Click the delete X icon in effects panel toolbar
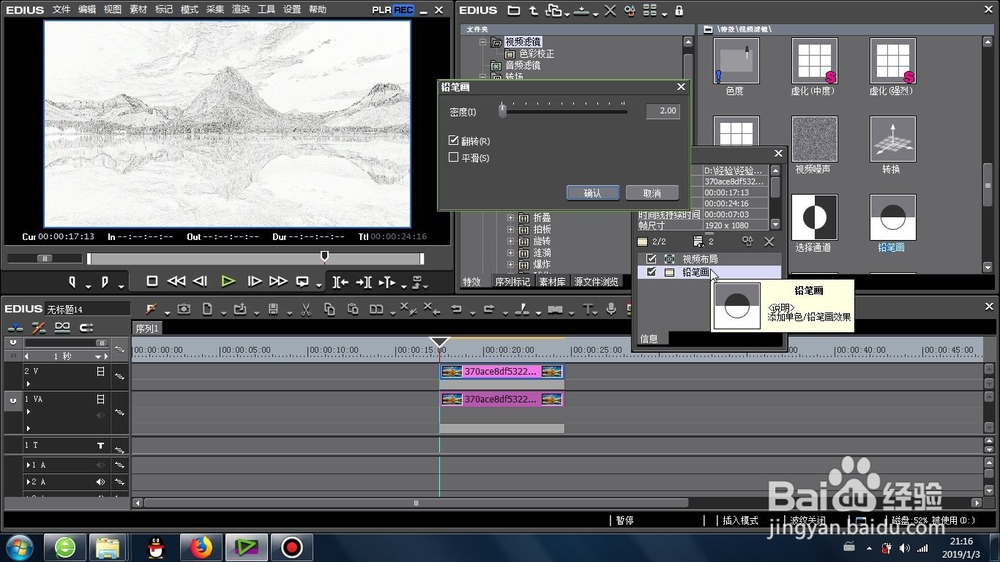This screenshot has width=1000, height=562. (610, 11)
